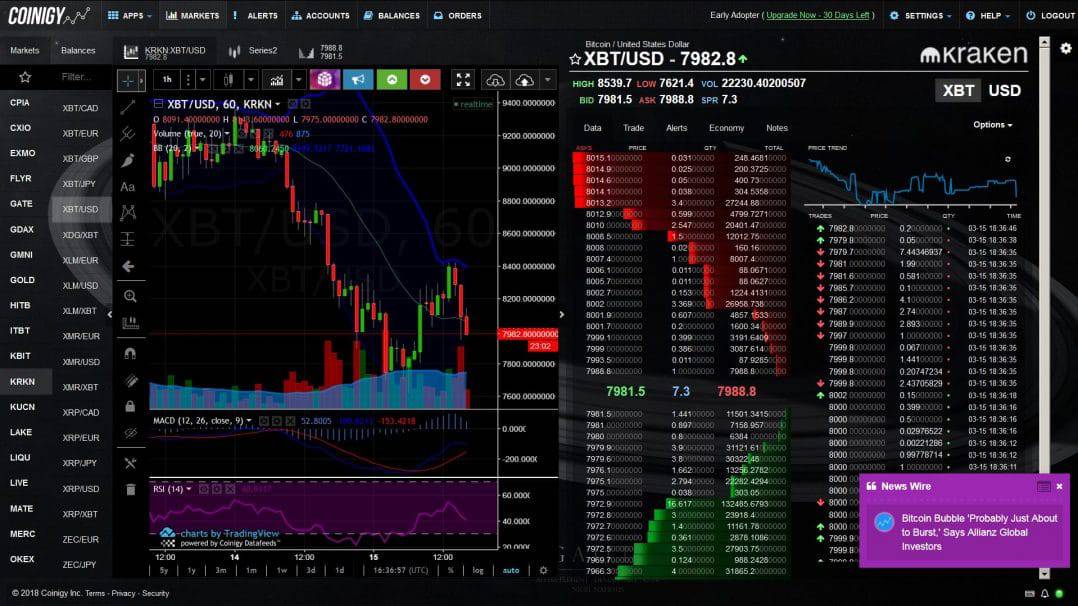
Task: Click the candlestick chart style icon
Action: [228, 80]
